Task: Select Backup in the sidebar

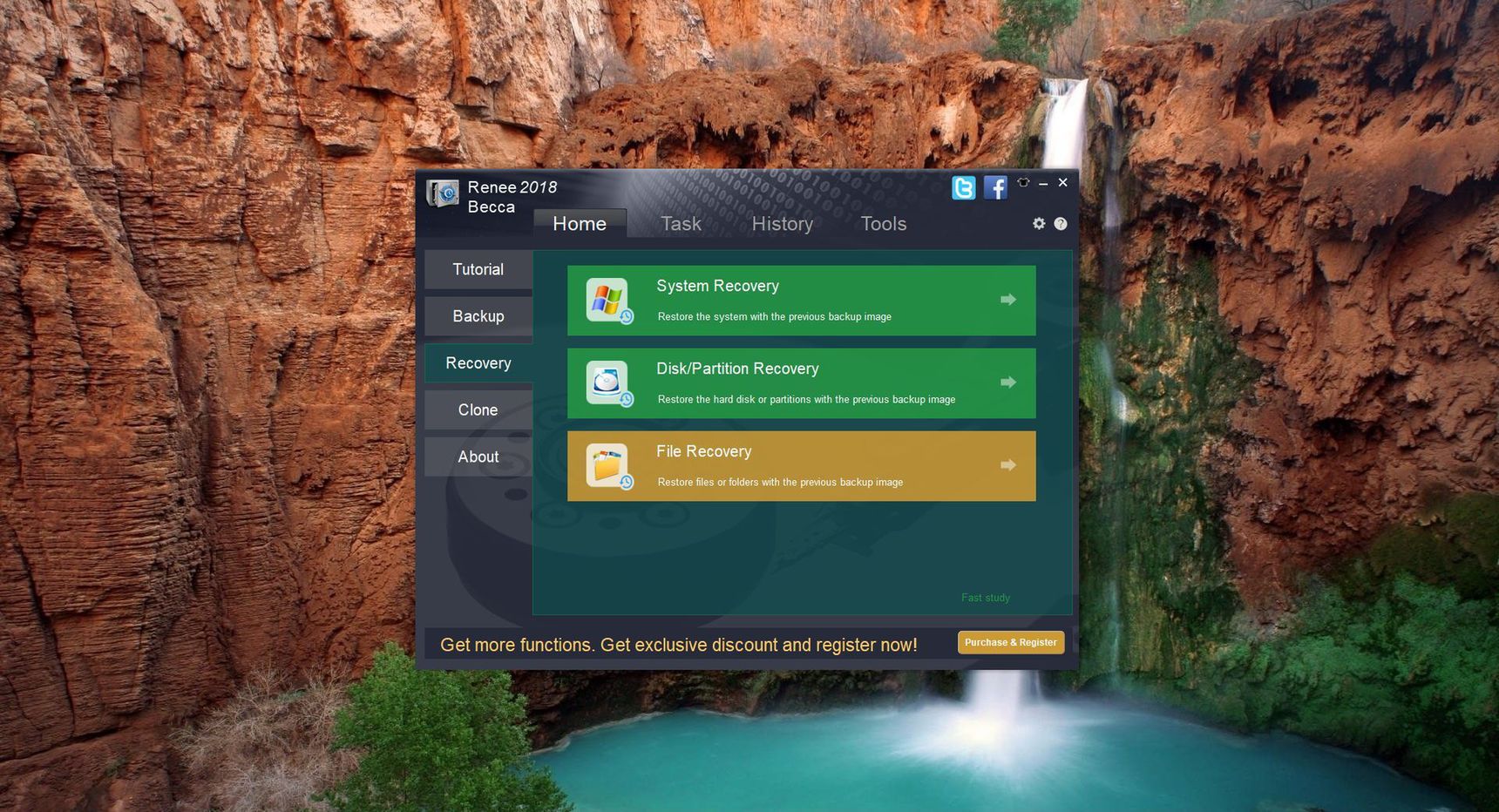Action: click(x=478, y=316)
